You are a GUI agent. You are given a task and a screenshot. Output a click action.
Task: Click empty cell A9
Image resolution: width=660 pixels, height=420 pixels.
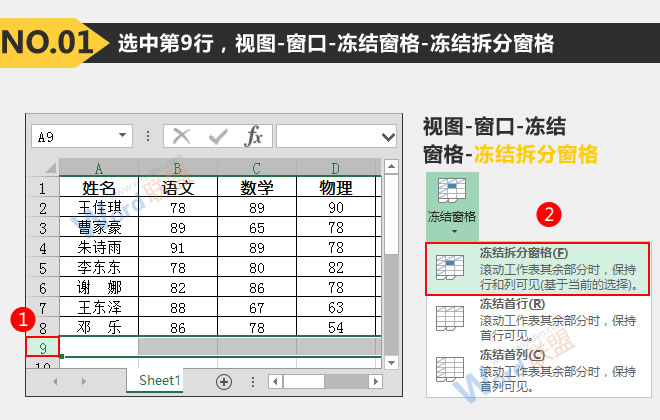click(99, 347)
